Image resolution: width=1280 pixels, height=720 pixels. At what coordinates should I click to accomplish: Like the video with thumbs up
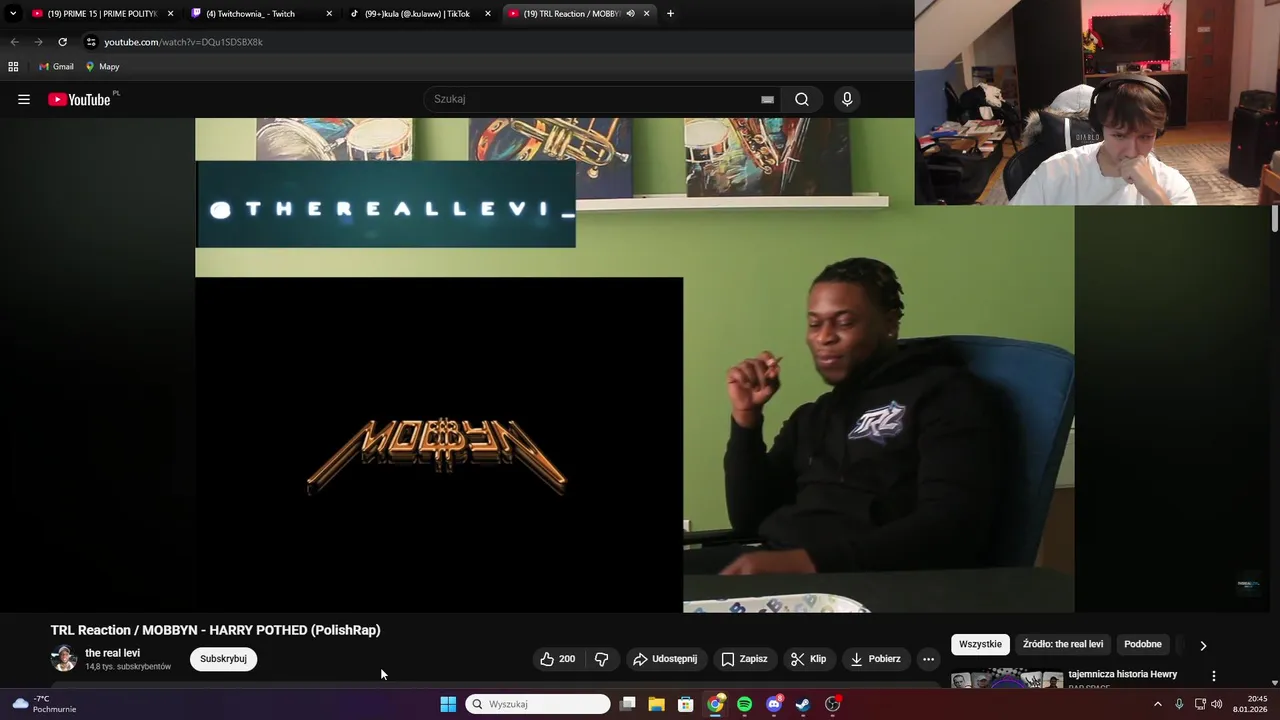pos(558,659)
